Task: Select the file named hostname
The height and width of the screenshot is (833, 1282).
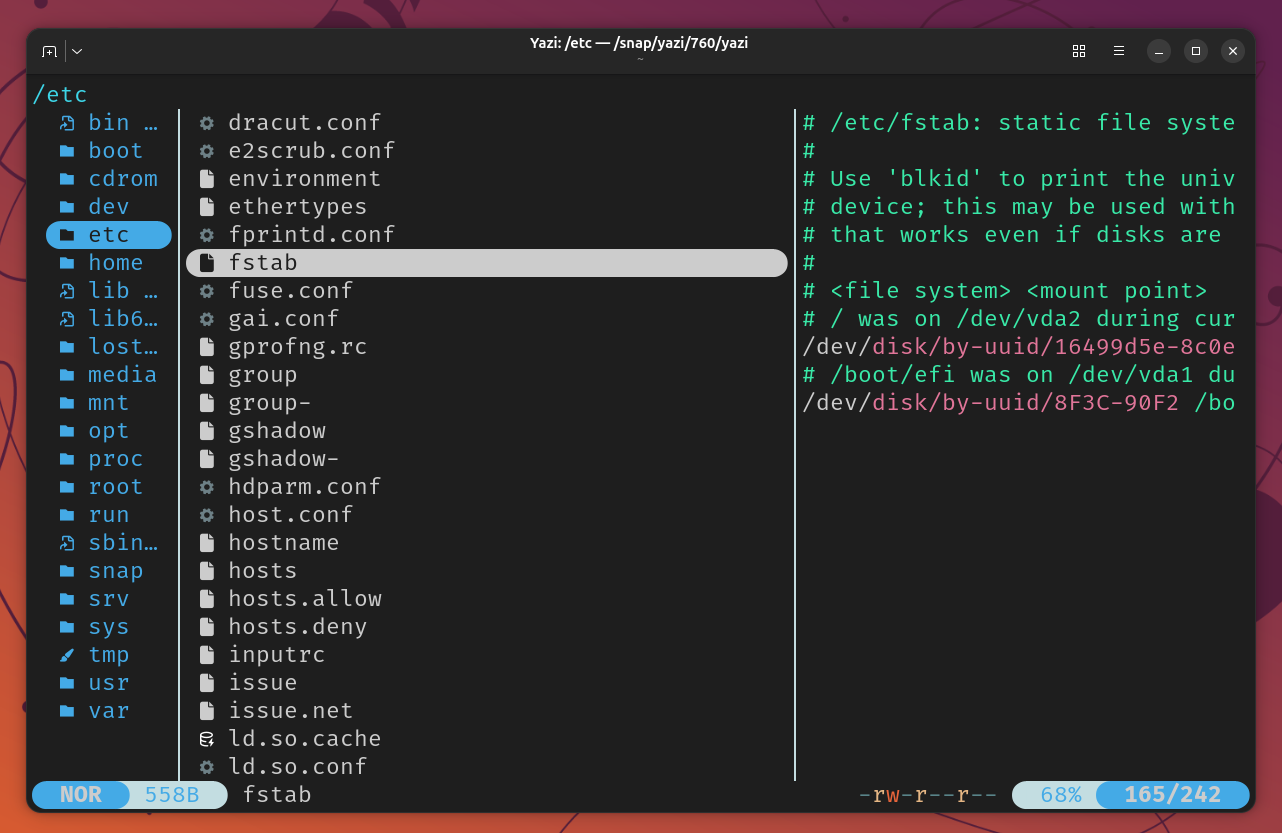Action: 284,543
